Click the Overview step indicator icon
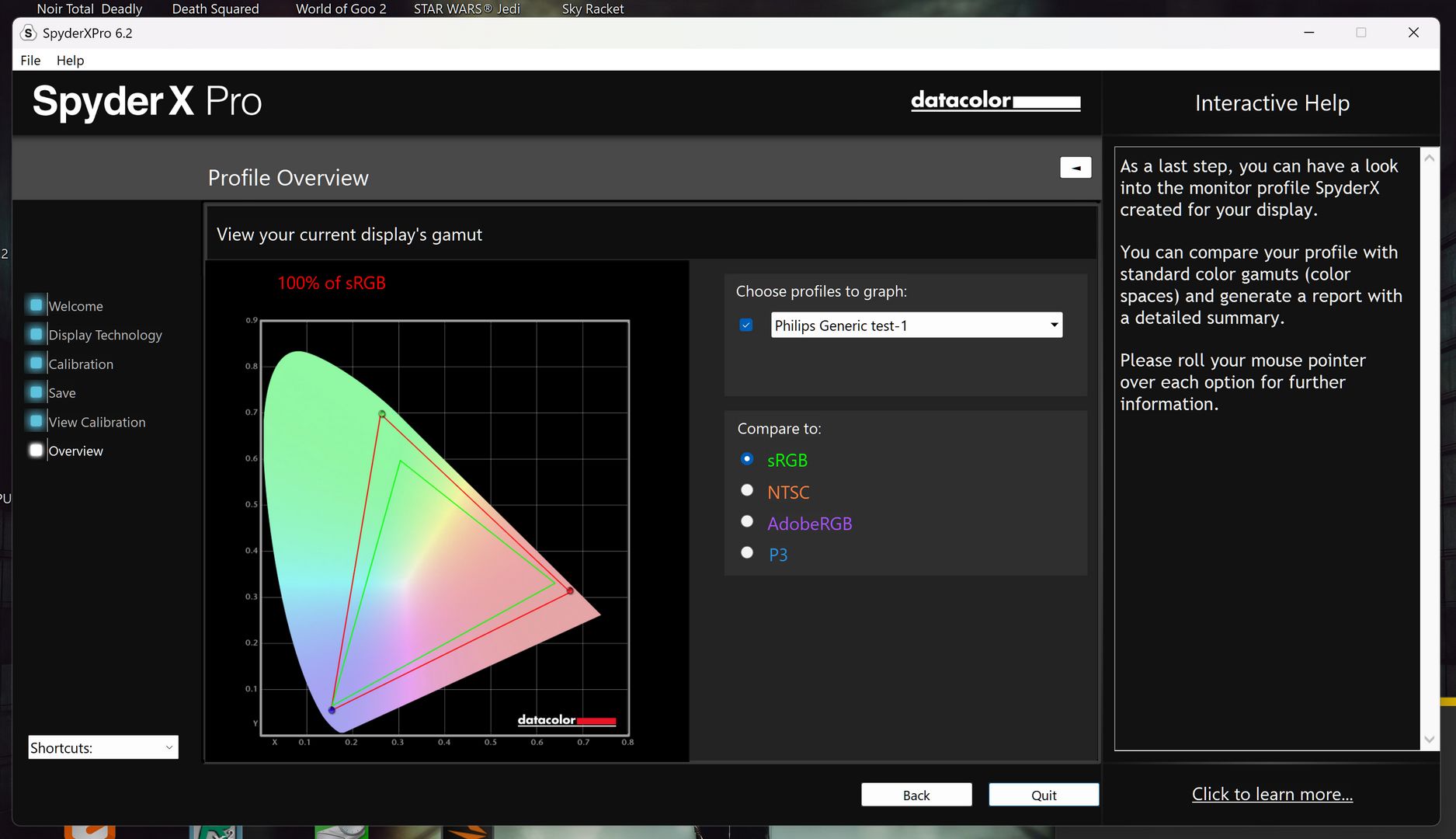Image resolution: width=1456 pixels, height=839 pixels. pos(36,450)
